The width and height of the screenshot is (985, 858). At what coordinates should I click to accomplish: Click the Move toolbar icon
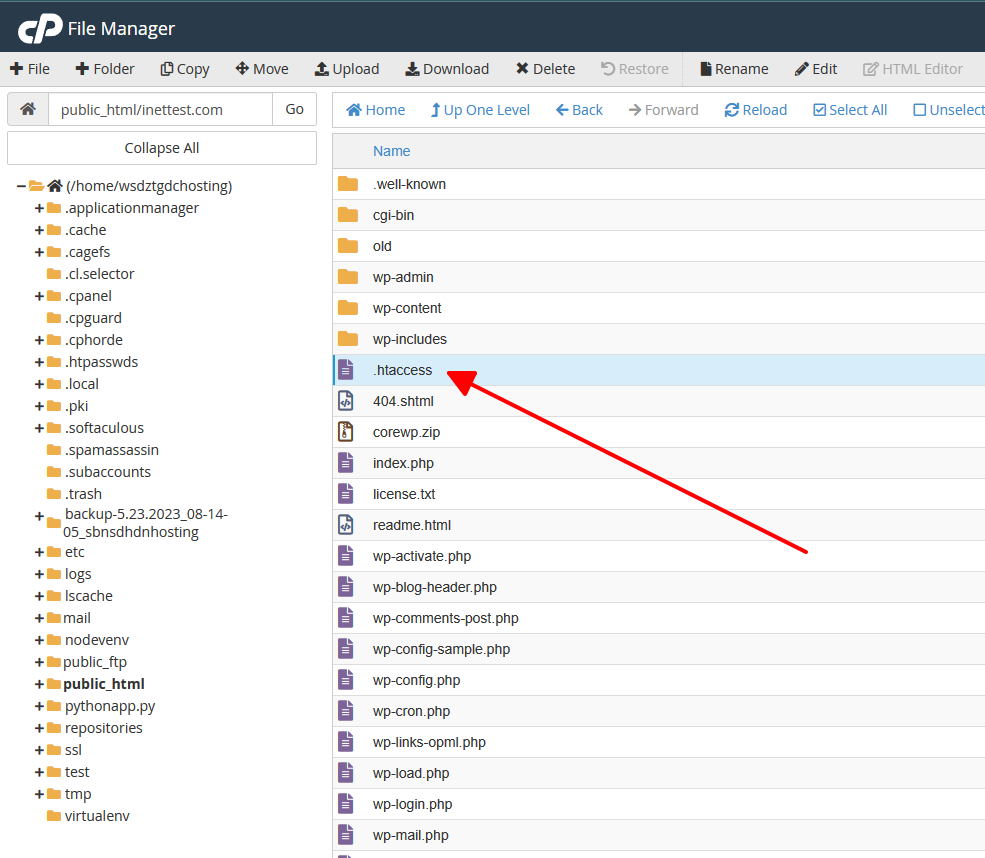click(x=242, y=68)
